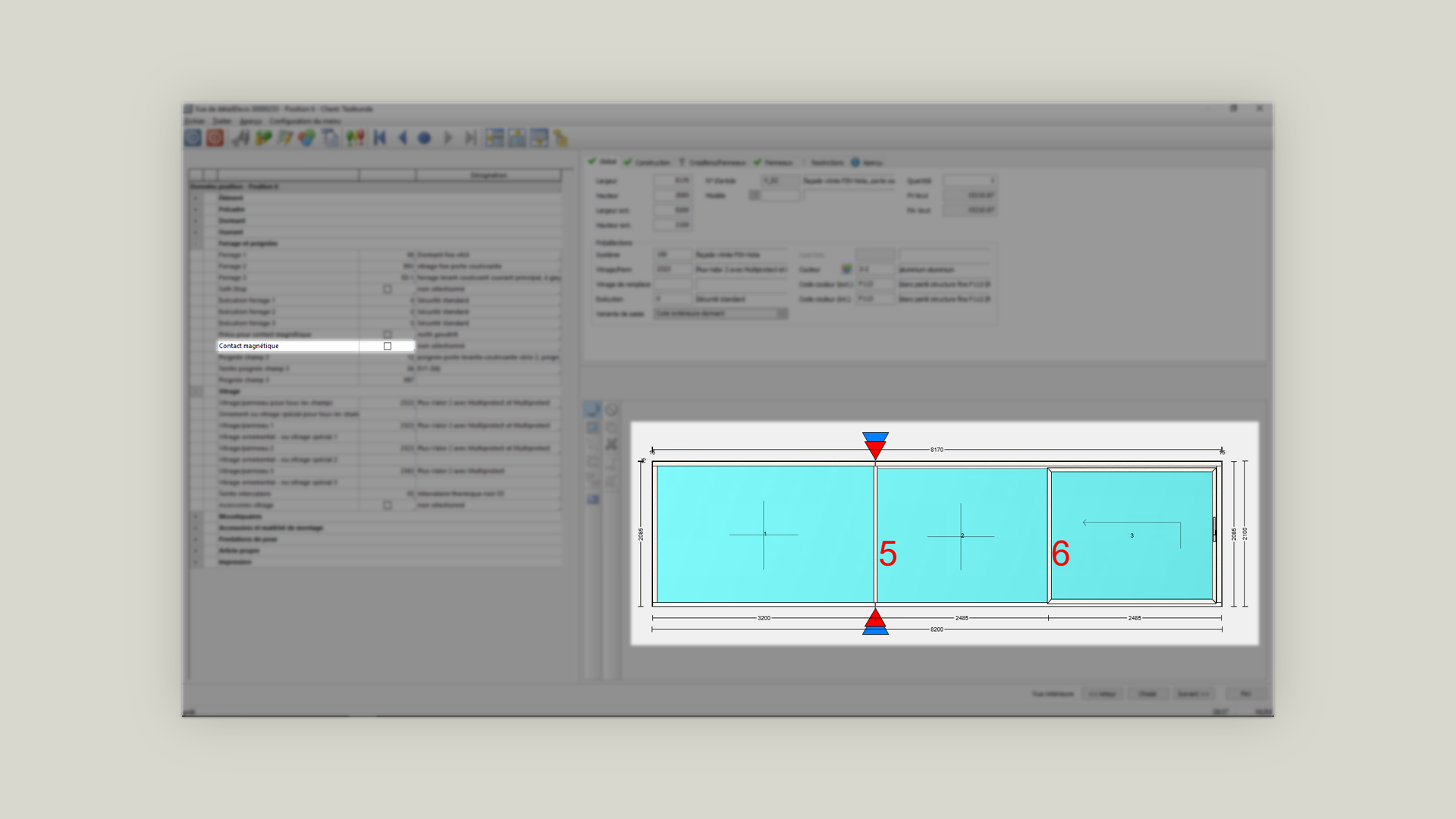Tick the Contact magnétique checkbox
Screen dimensions: 1456x819
tap(388, 346)
